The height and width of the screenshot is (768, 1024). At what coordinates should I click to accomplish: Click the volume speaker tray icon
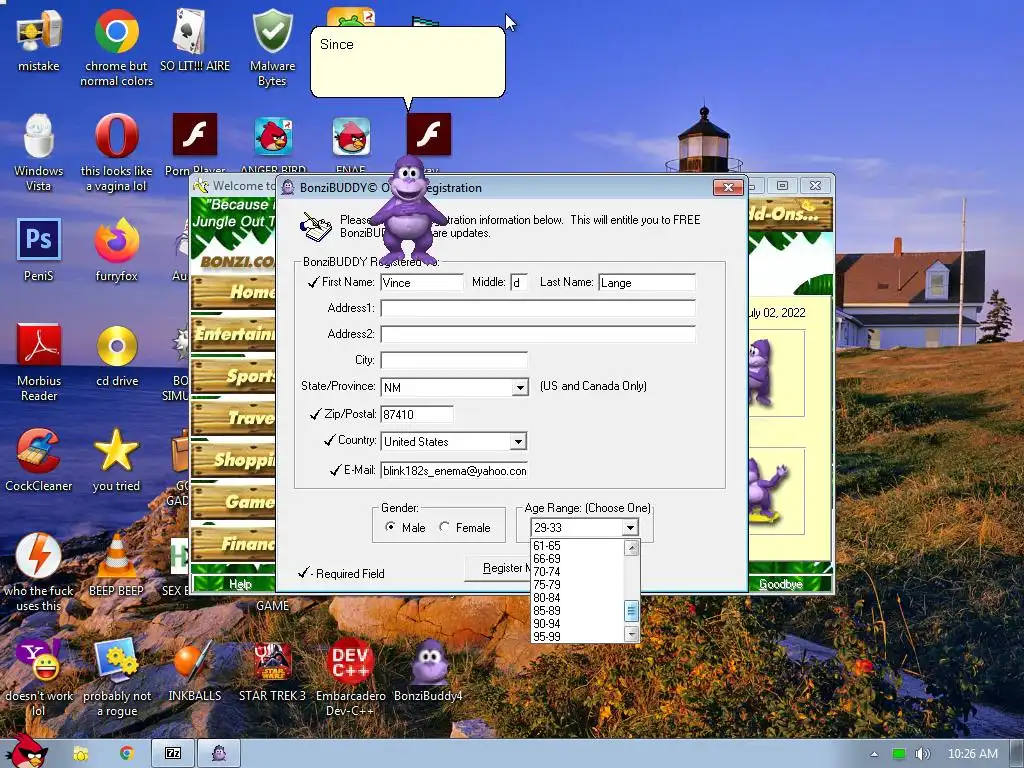click(922, 754)
